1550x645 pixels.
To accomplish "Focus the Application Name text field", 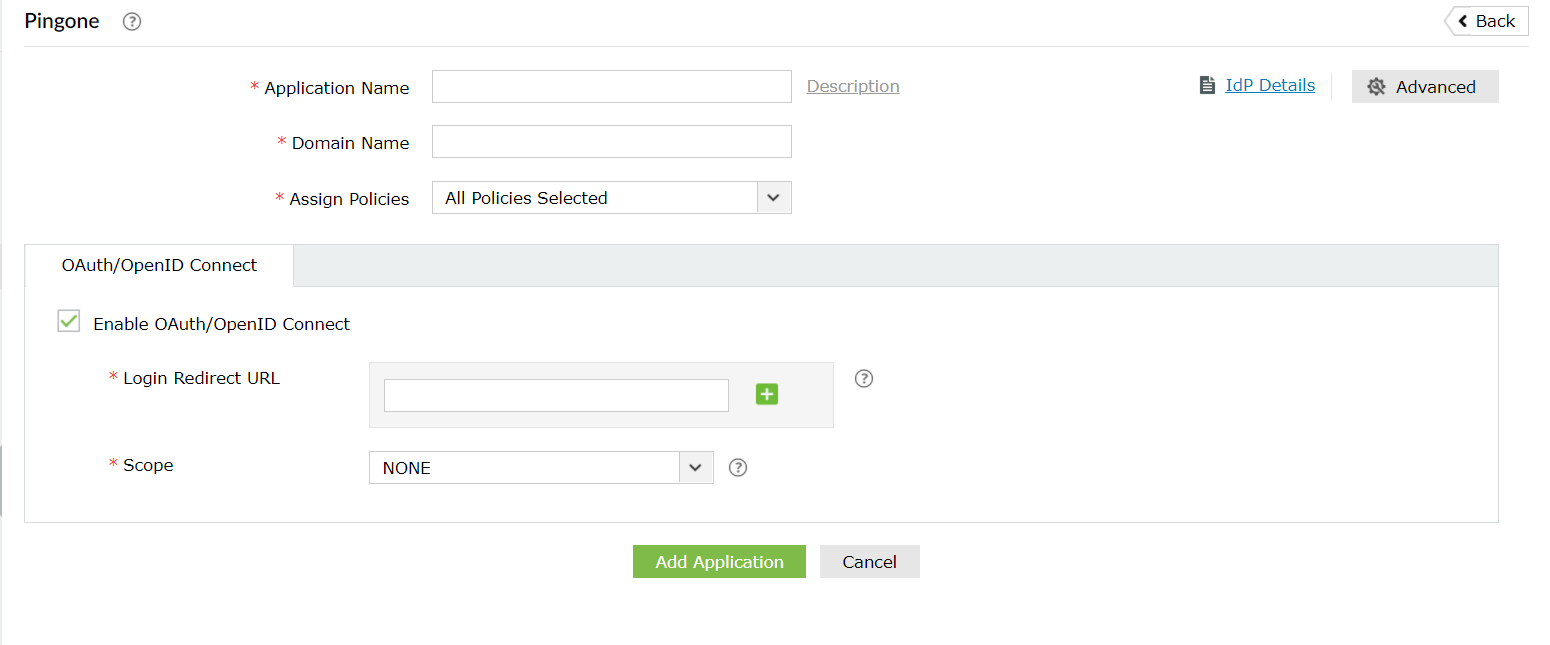I will coord(611,87).
